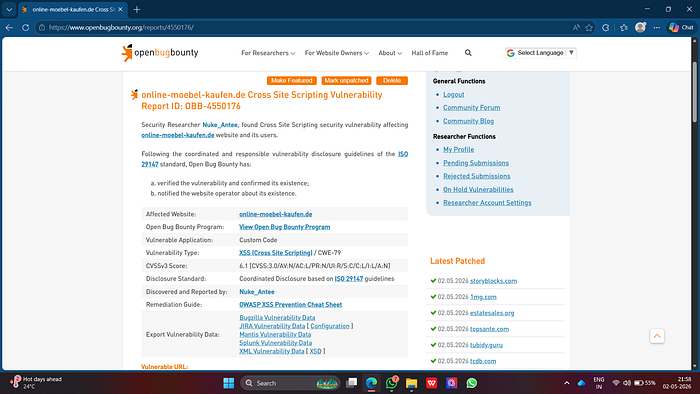Open the XSD schema link
Image resolution: width=700 pixels, height=394 pixels.
315,352
